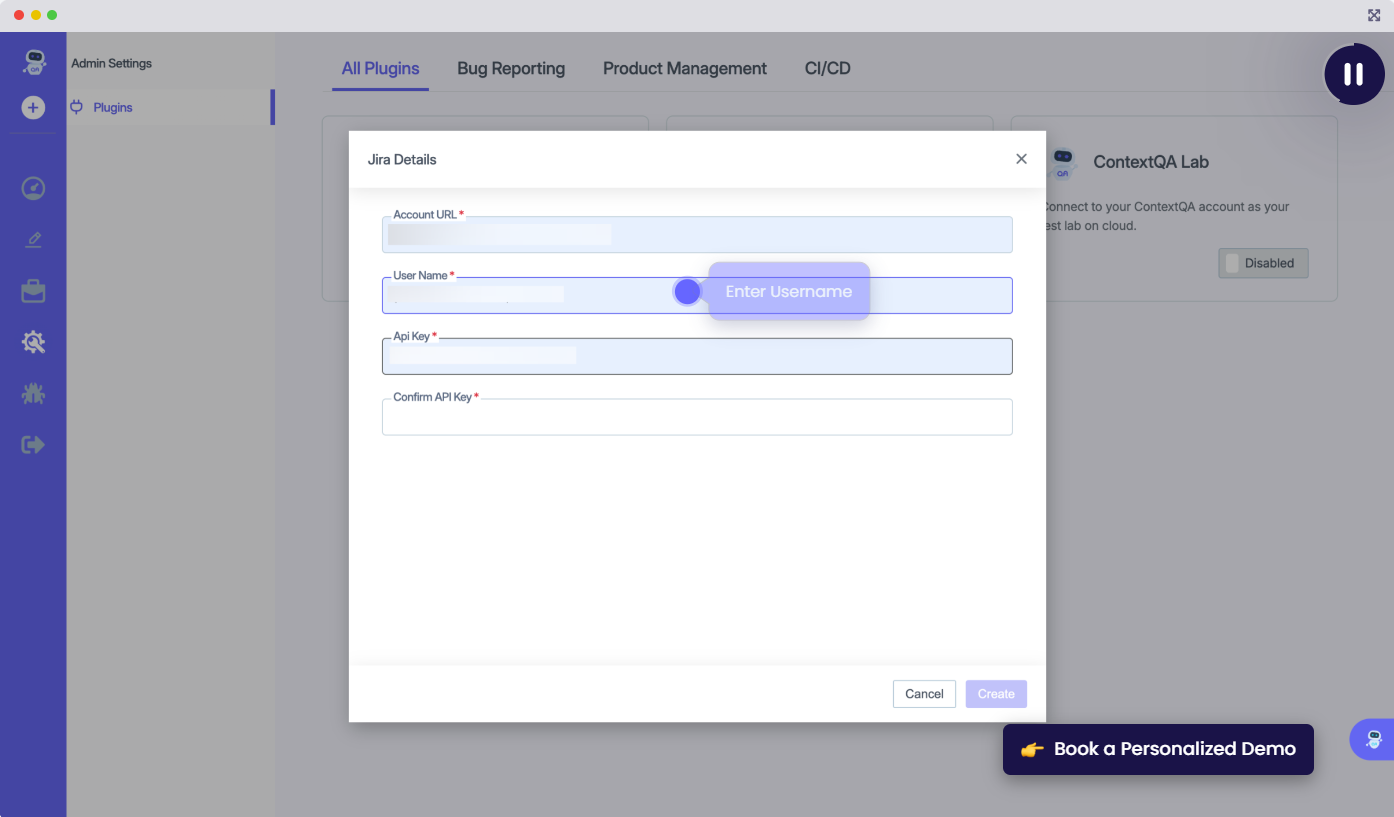The width and height of the screenshot is (1394, 817).
Task: Close the Jira Details dialog
Action: point(1021,159)
